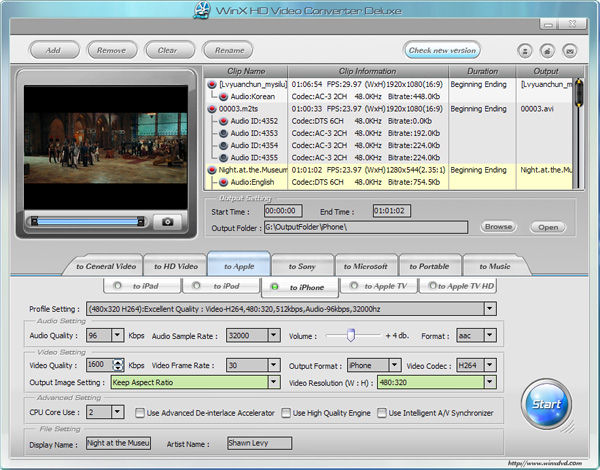Select Audio:English track radio
Image resolution: width=600 pixels, height=470 pixels.
click(x=223, y=182)
